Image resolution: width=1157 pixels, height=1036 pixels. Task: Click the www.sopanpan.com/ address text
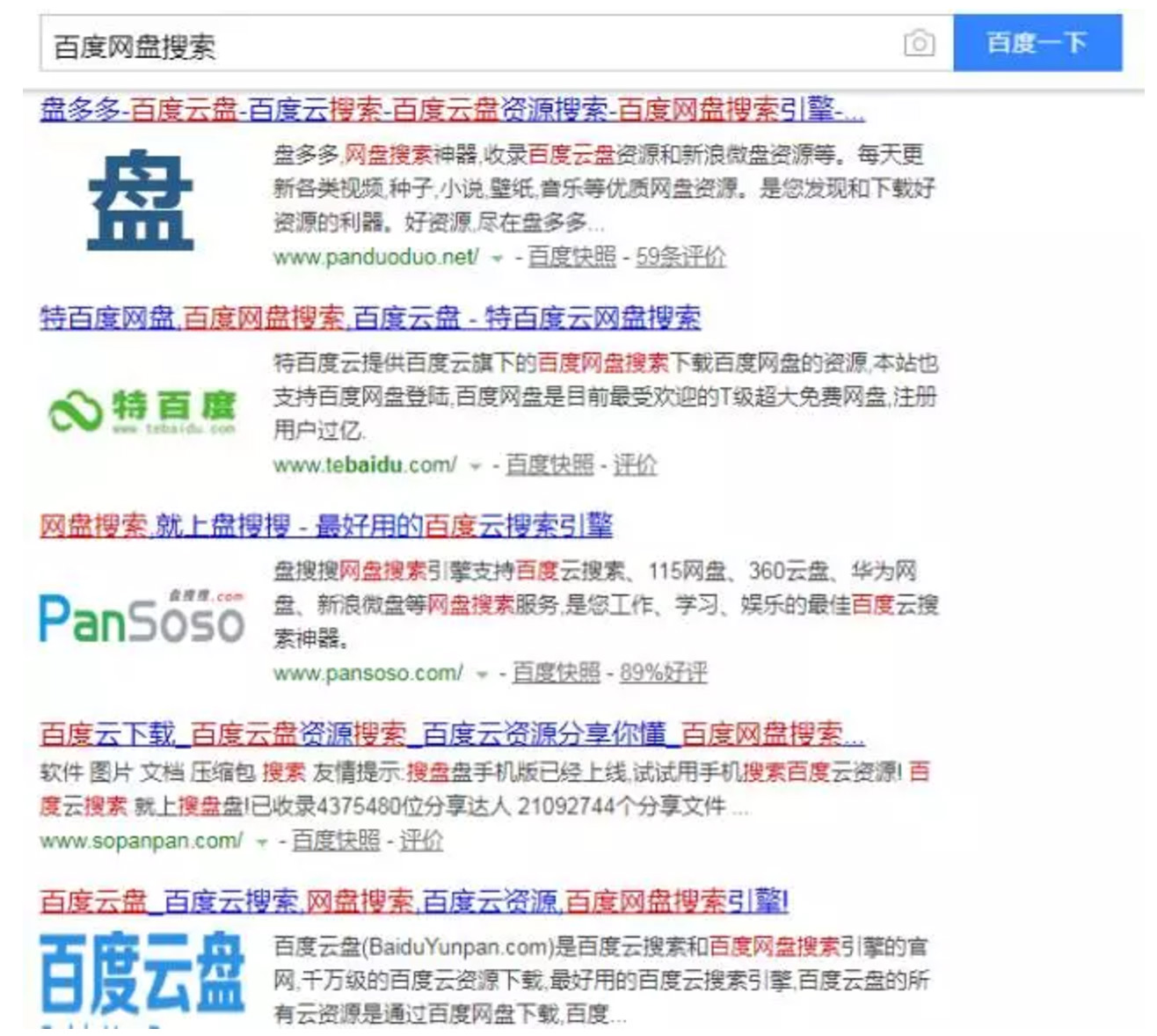click(x=142, y=841)
